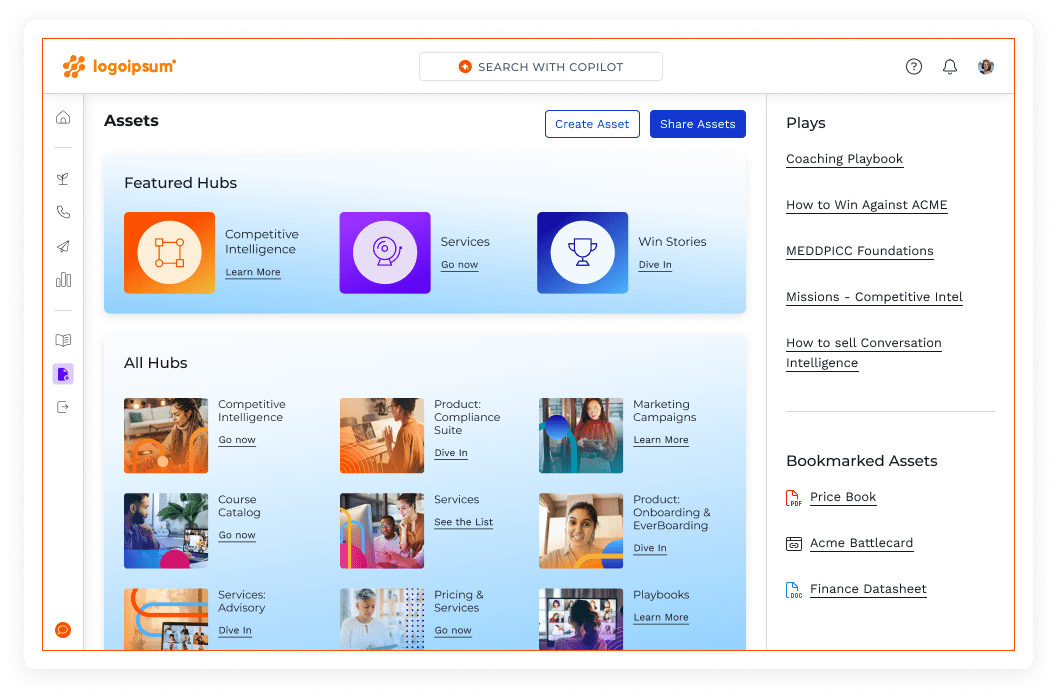Open the Coaching Playbook play

point(844,159)
